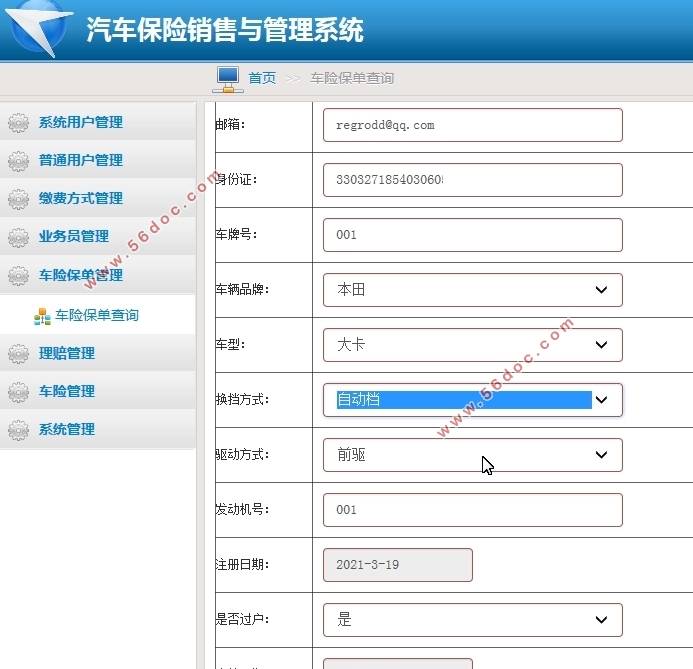The width and height of the screenshot is (693, 669).
Task: Click the gear icon beside 系统用户管理
Action: click(18, 123)
